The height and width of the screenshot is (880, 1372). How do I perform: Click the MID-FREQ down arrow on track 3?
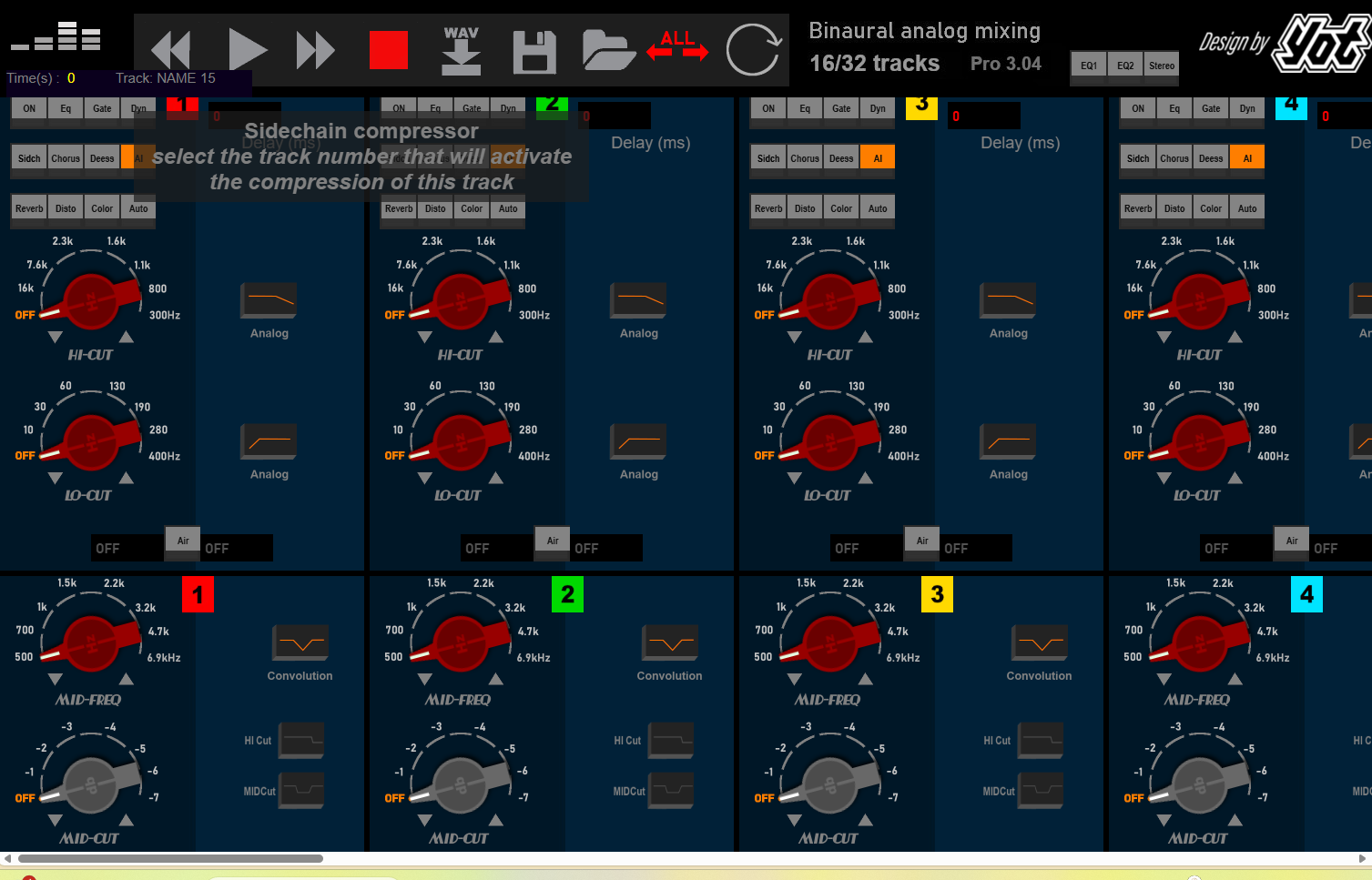[x=795, y=680]
